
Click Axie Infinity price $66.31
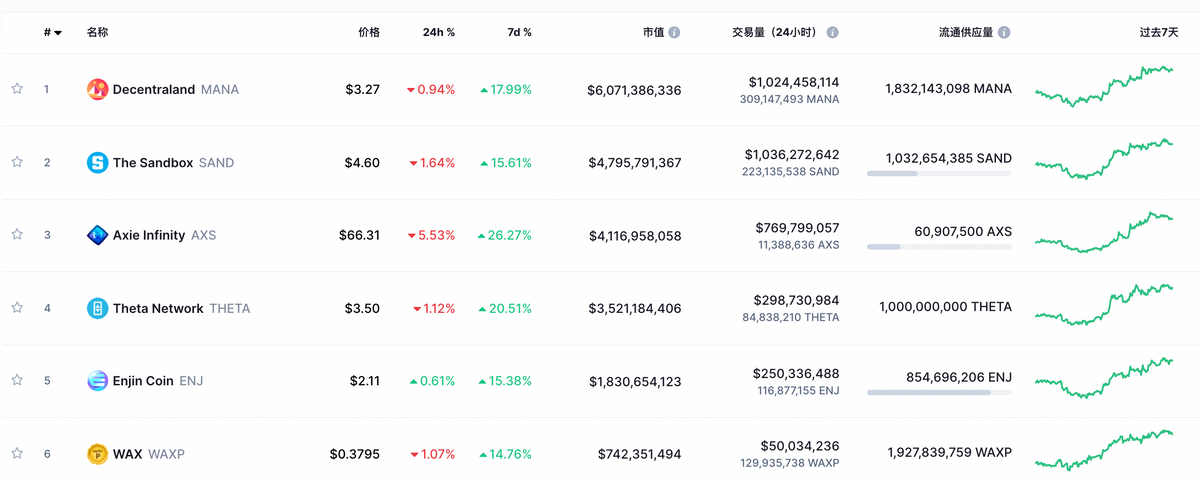coord(360,235)
